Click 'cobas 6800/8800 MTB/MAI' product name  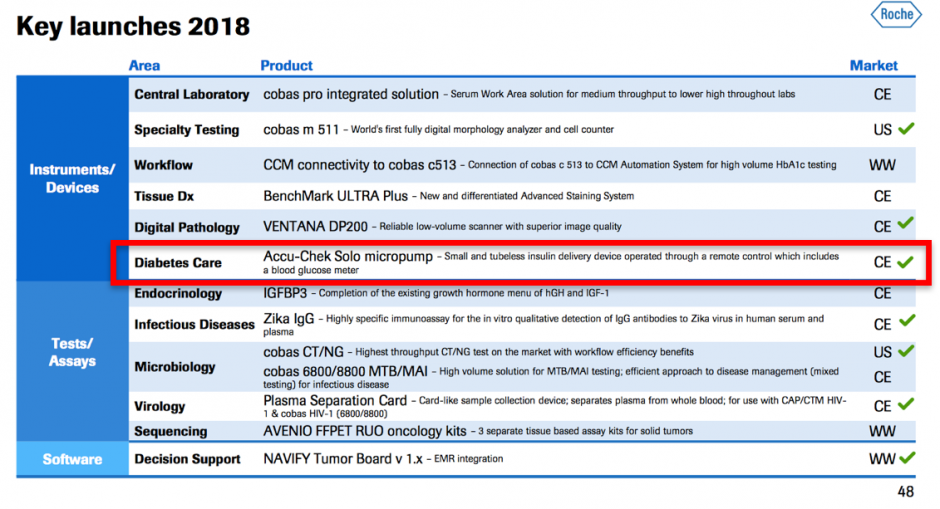point(345,371)
